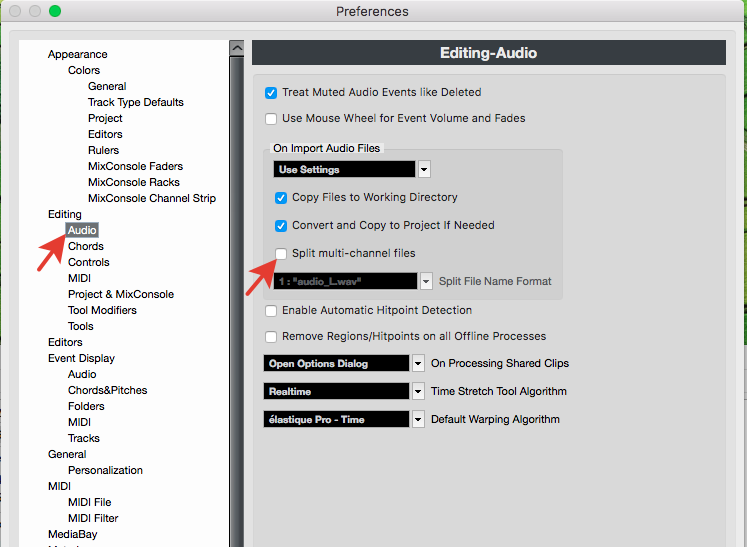Select MediaBay category
The width and height of the screenshot is (747, 547).
pyautogui.click(x=72, y=535)
